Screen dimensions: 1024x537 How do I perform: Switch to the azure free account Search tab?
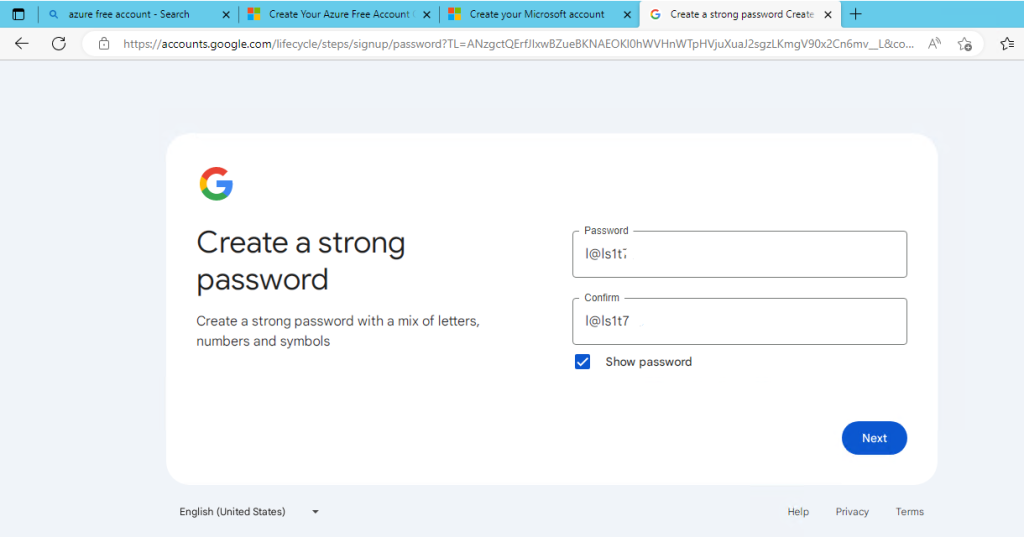(128, 14)
